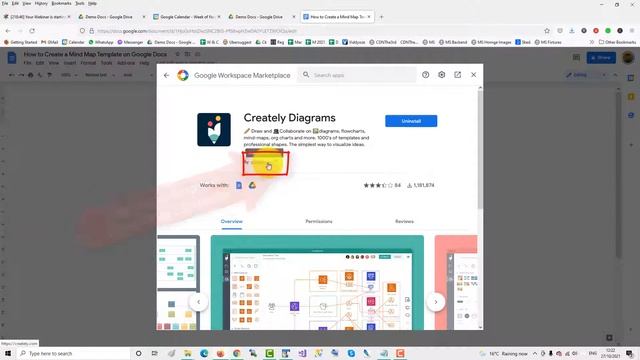The width and height of the screenshot is (640, 360).
Task: Open the notification center icon
Action: (630, 353)
